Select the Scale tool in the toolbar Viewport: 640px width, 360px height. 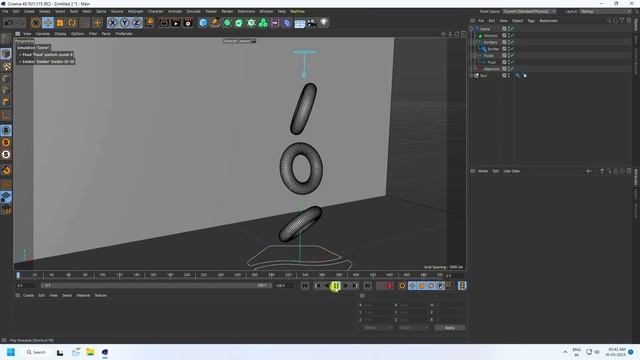(60, 23)
